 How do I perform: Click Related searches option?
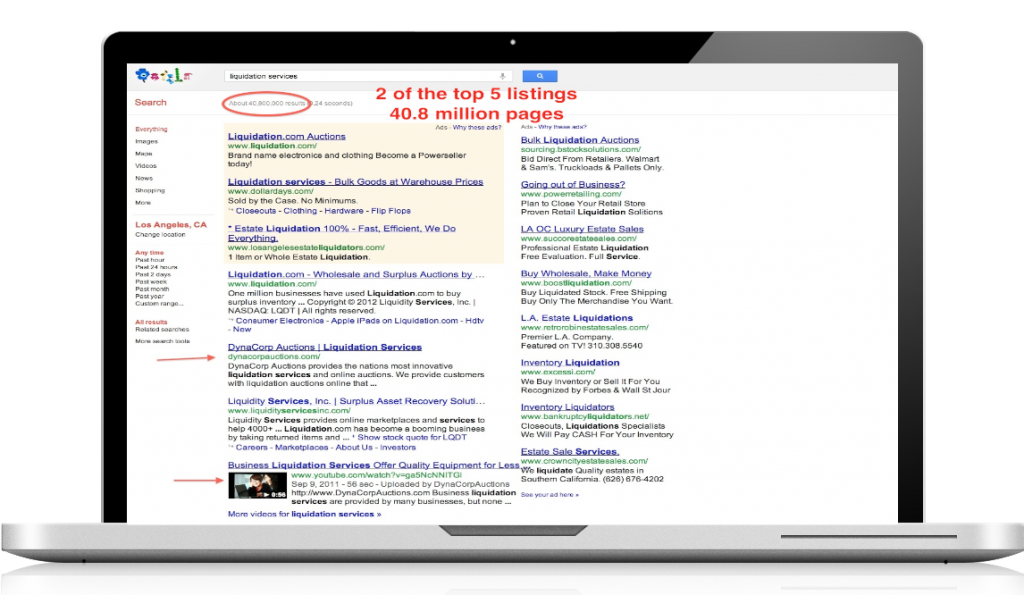pos(162,330)
